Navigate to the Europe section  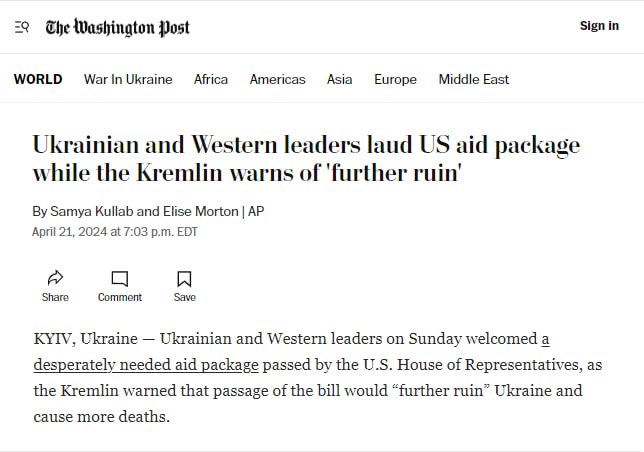(x=395, y=79)
